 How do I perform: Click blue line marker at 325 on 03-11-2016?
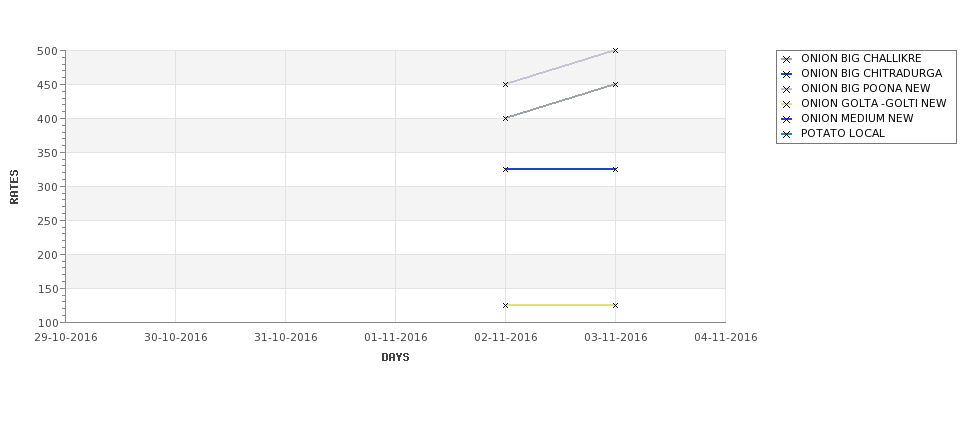(616, 169)
